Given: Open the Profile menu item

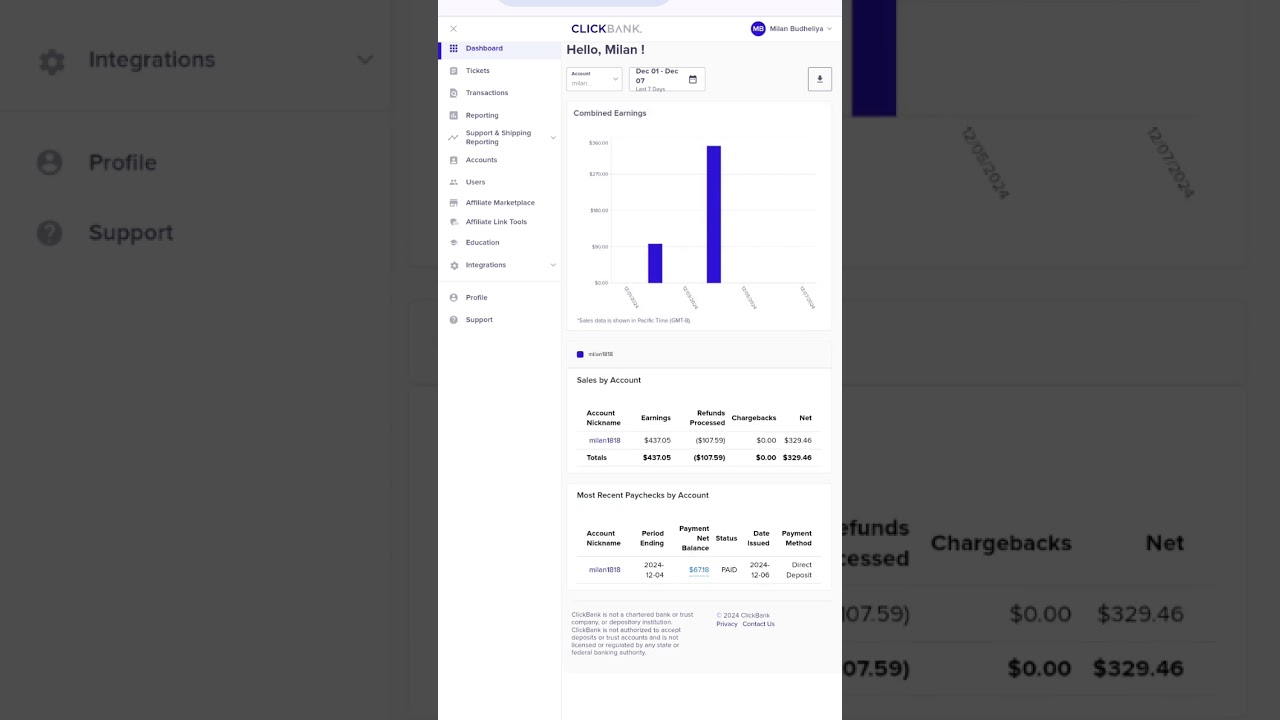Looking at the screenshot, I should click(476, 297).
